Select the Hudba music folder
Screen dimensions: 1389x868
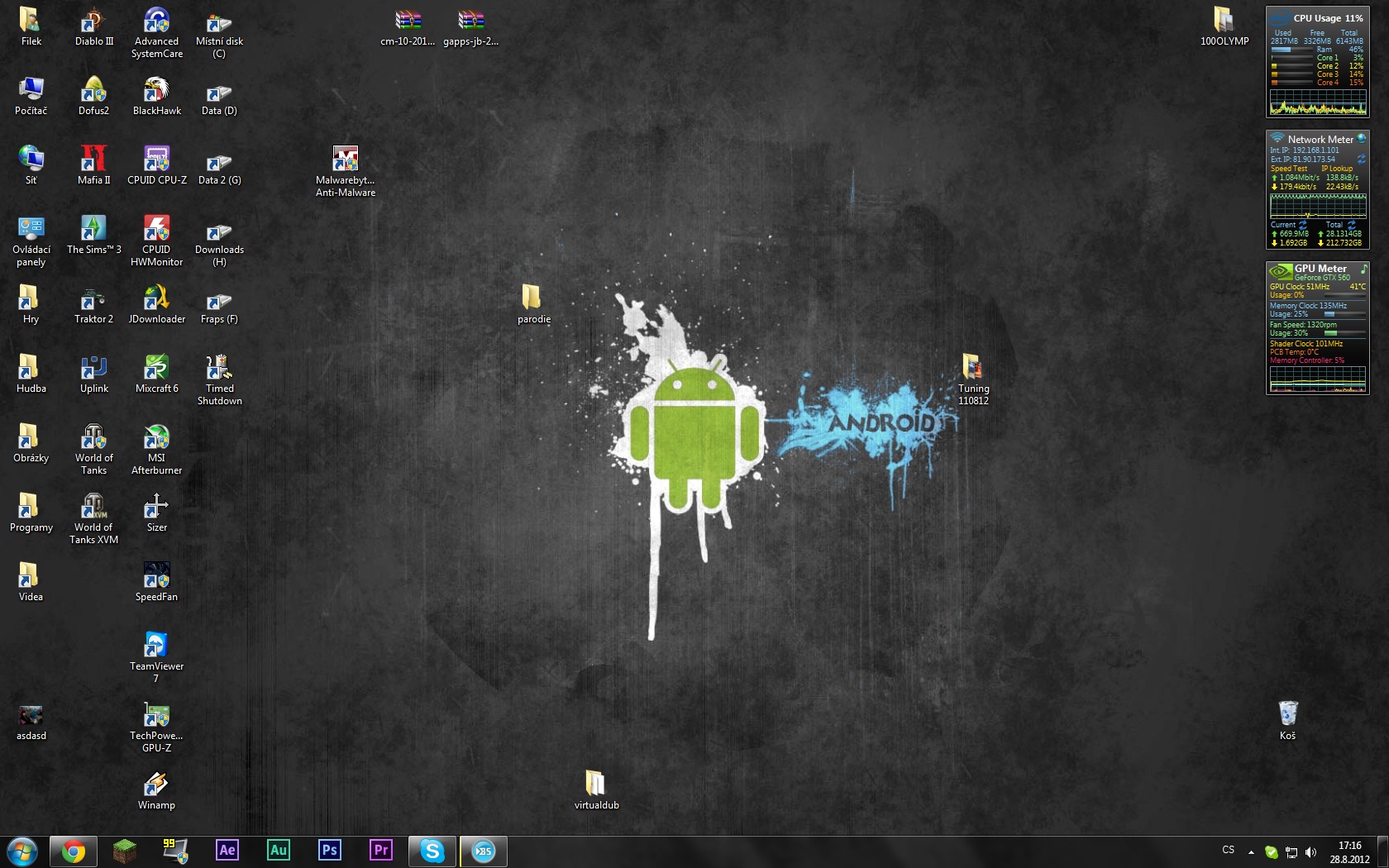pos(31,374)
